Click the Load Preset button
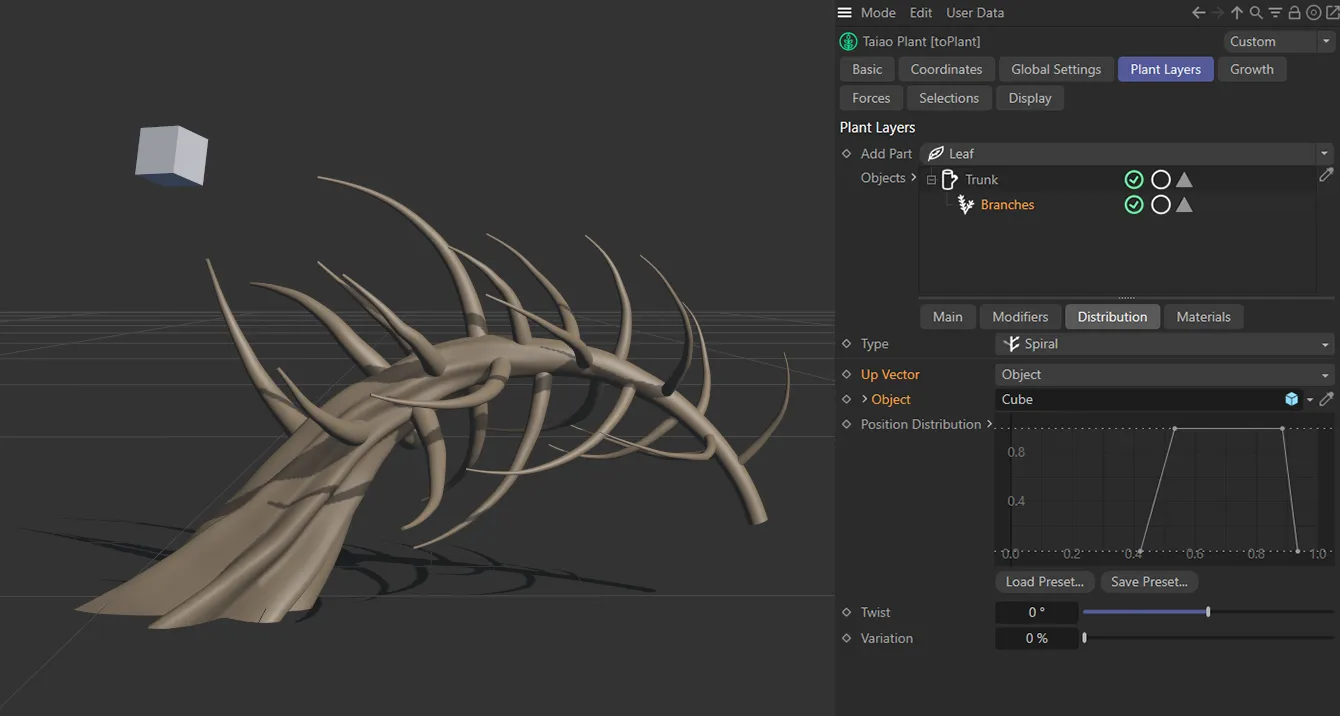Image resolution: width=1340 pixels, height=716 pixels. (1044, 581)
